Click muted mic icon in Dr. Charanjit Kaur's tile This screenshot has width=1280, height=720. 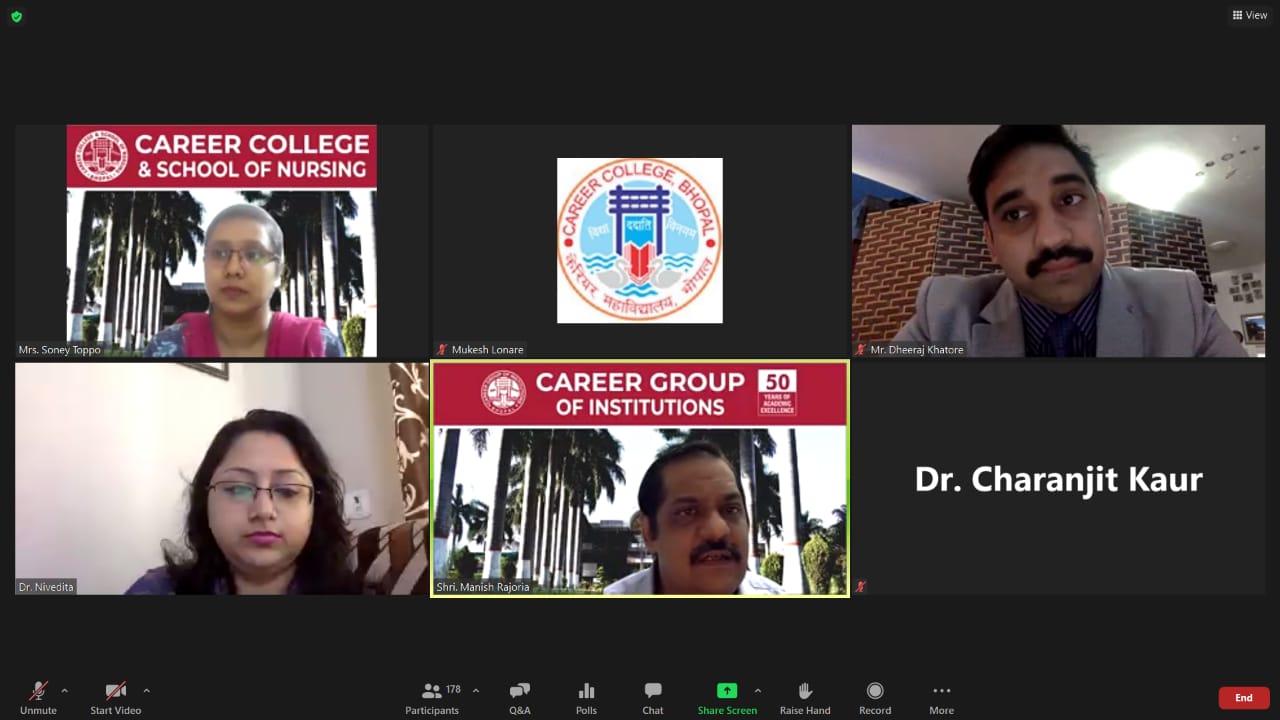click(x=860, y=587)
